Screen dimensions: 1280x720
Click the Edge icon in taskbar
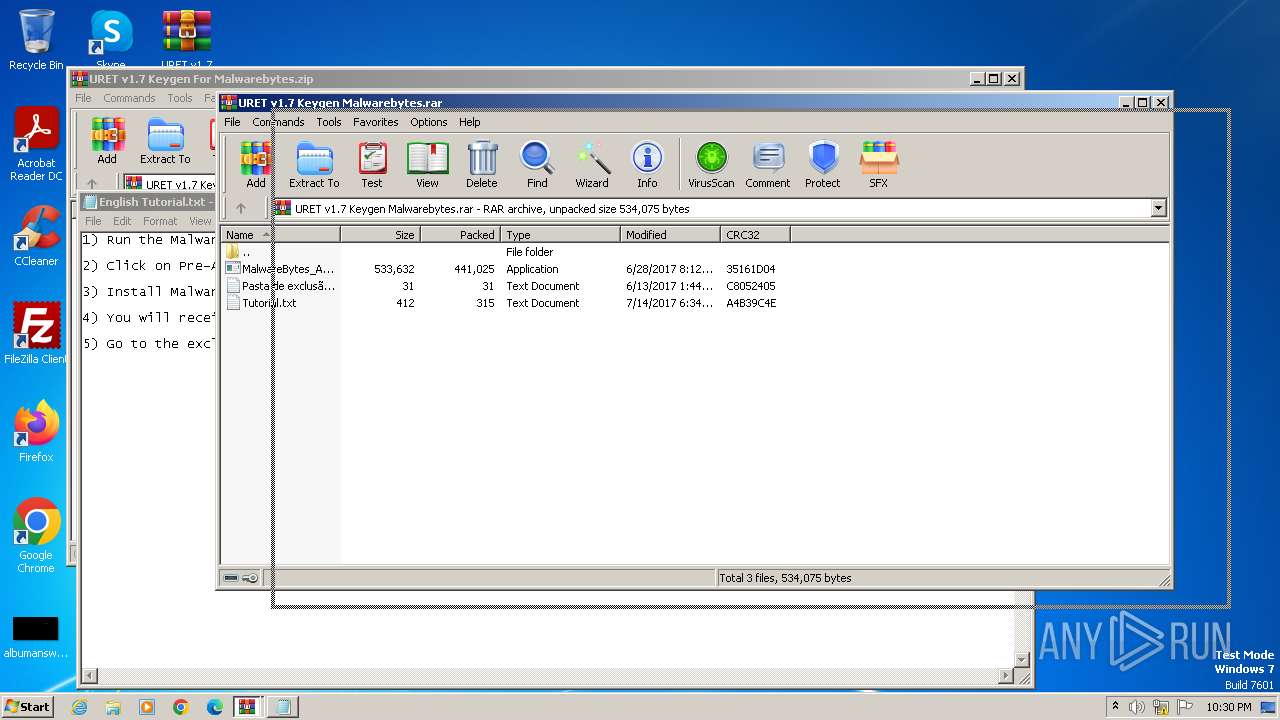coord(215,707)
